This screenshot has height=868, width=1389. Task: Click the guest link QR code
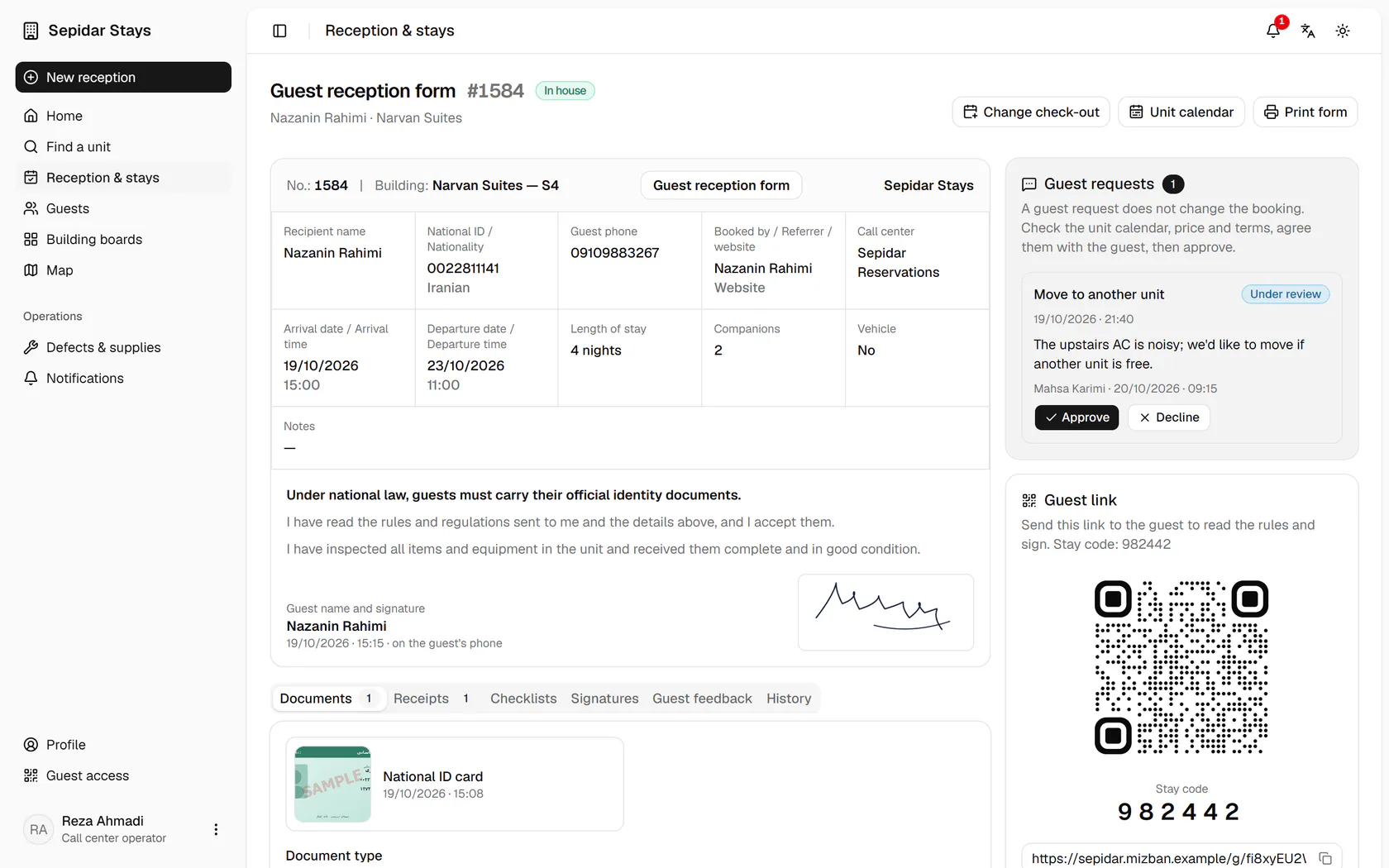(x=1181, y=667)
